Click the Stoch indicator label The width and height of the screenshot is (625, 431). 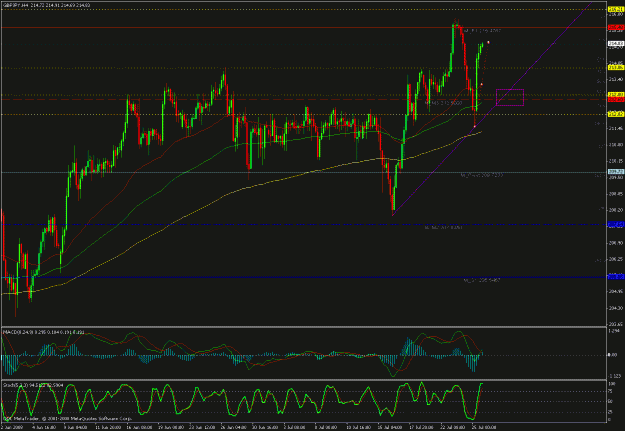(33, 385)
